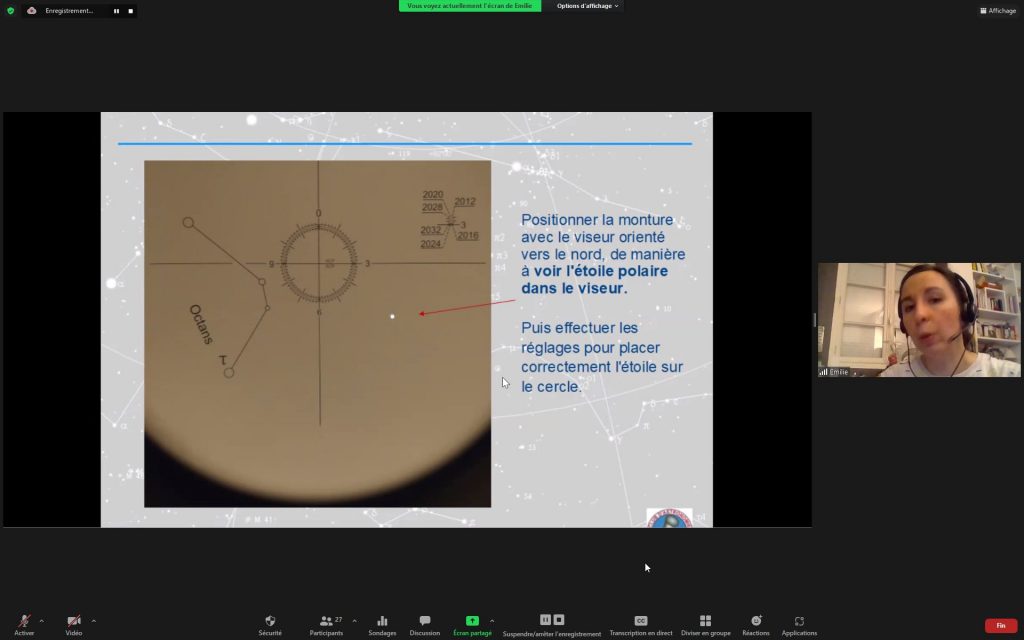Click the Emilie name label on video
The width and height of the screenshot is (1024, 640).
pyautogui.click(x=839, y=372)
